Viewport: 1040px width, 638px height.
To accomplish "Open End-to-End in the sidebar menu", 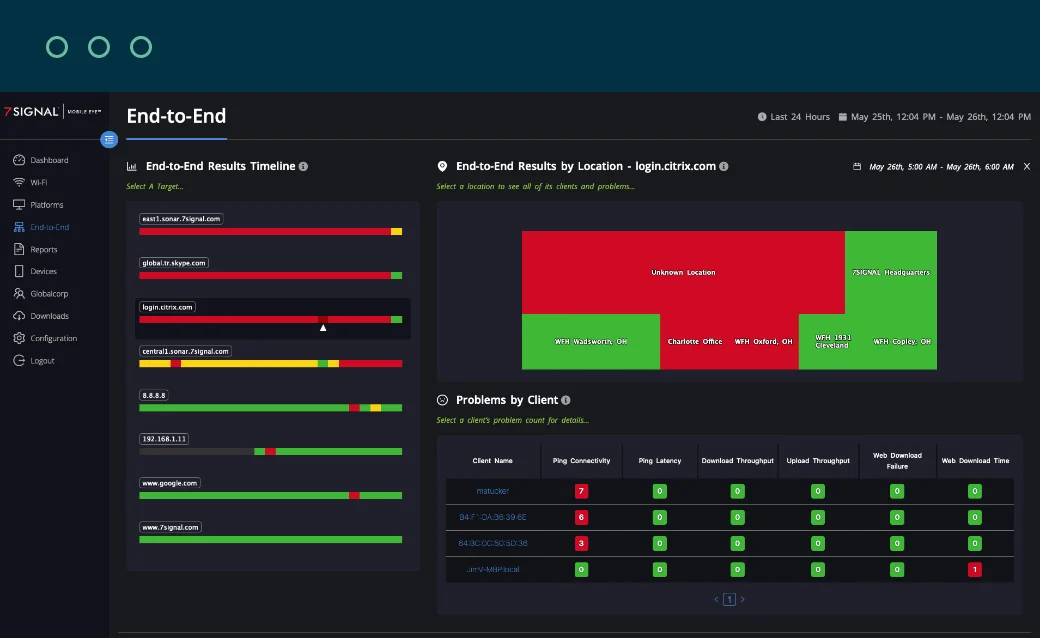I will click(x=49, y=227).
